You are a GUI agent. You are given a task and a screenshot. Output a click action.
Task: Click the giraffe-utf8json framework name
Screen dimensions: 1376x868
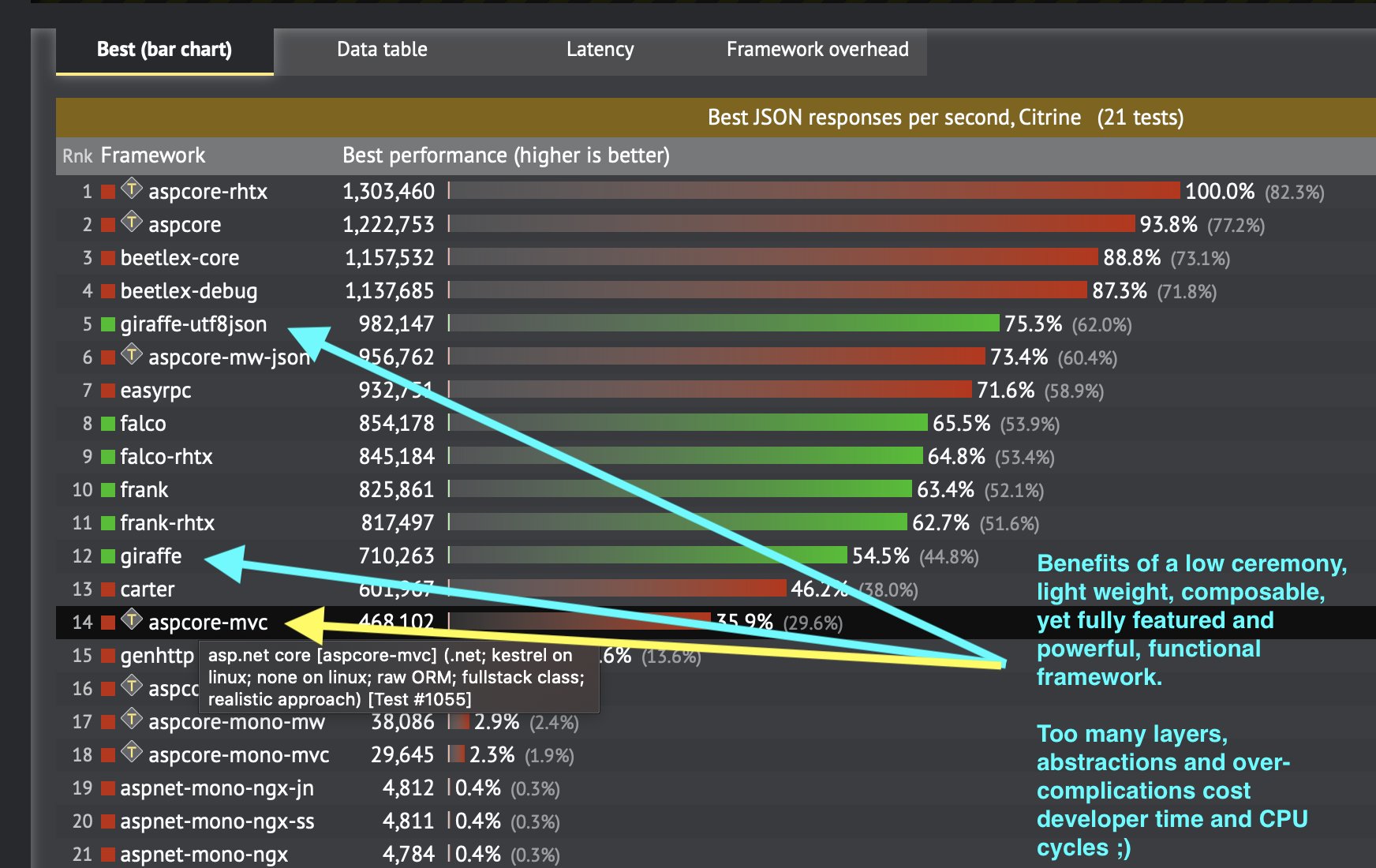click(x=193, y=324)
